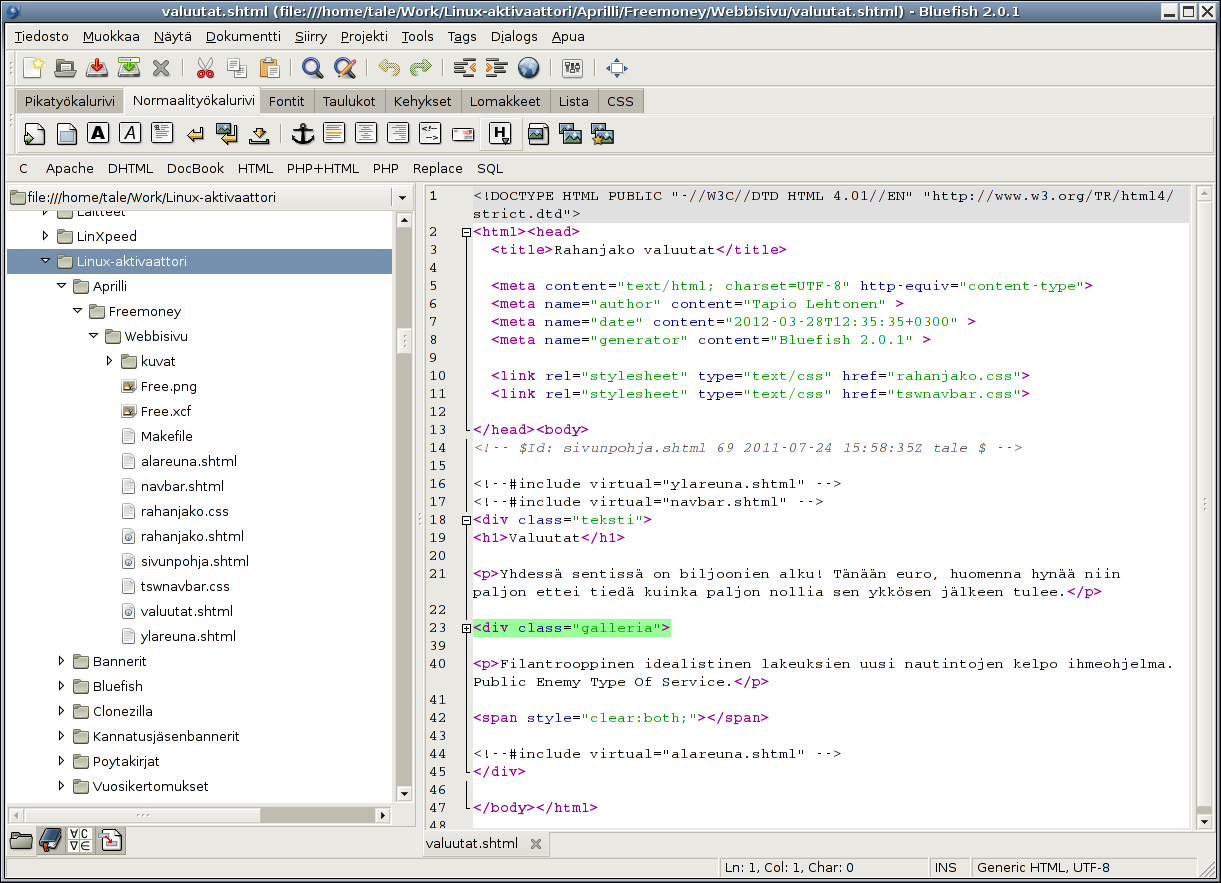The height and width of the screenshot is (883, 1221).
Task: Close the valuutat.shtml document tab
Action: click(x=536, y=843)
